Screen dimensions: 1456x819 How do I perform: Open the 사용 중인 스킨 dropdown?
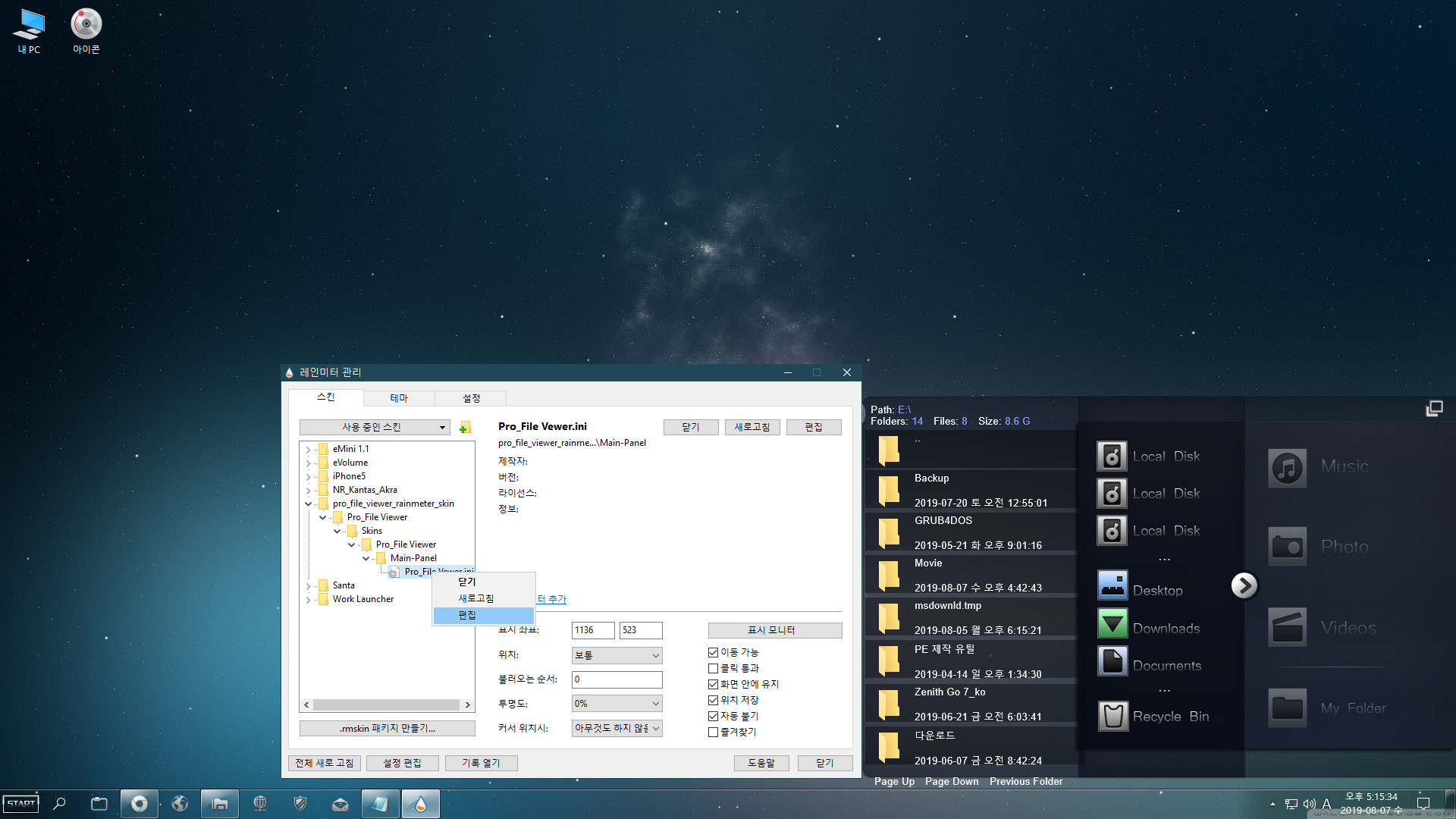pos(375,428)
